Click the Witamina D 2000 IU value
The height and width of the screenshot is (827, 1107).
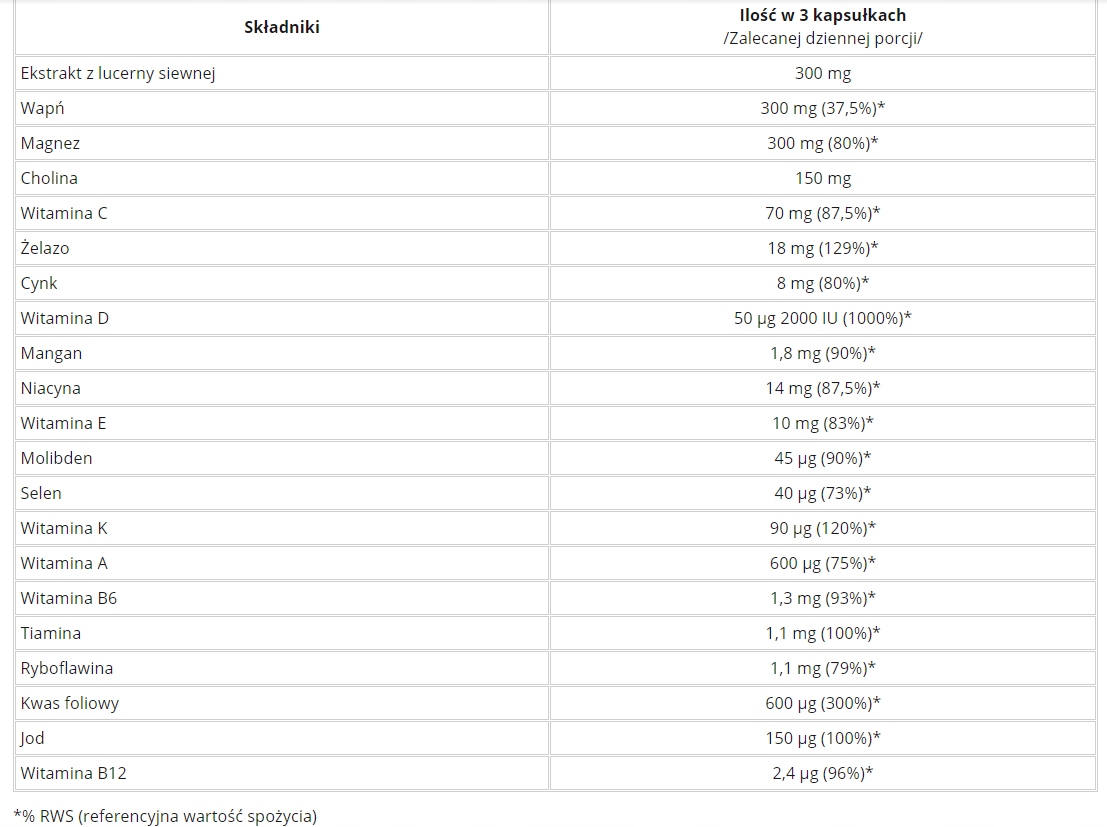pos(822,318)
